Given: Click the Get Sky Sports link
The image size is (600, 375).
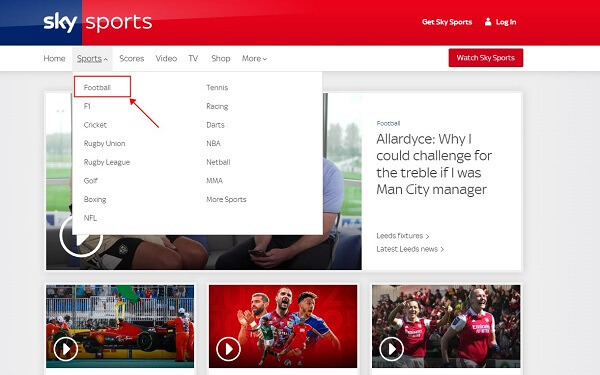Looking at the screenshot, I should tap(447, 22).
